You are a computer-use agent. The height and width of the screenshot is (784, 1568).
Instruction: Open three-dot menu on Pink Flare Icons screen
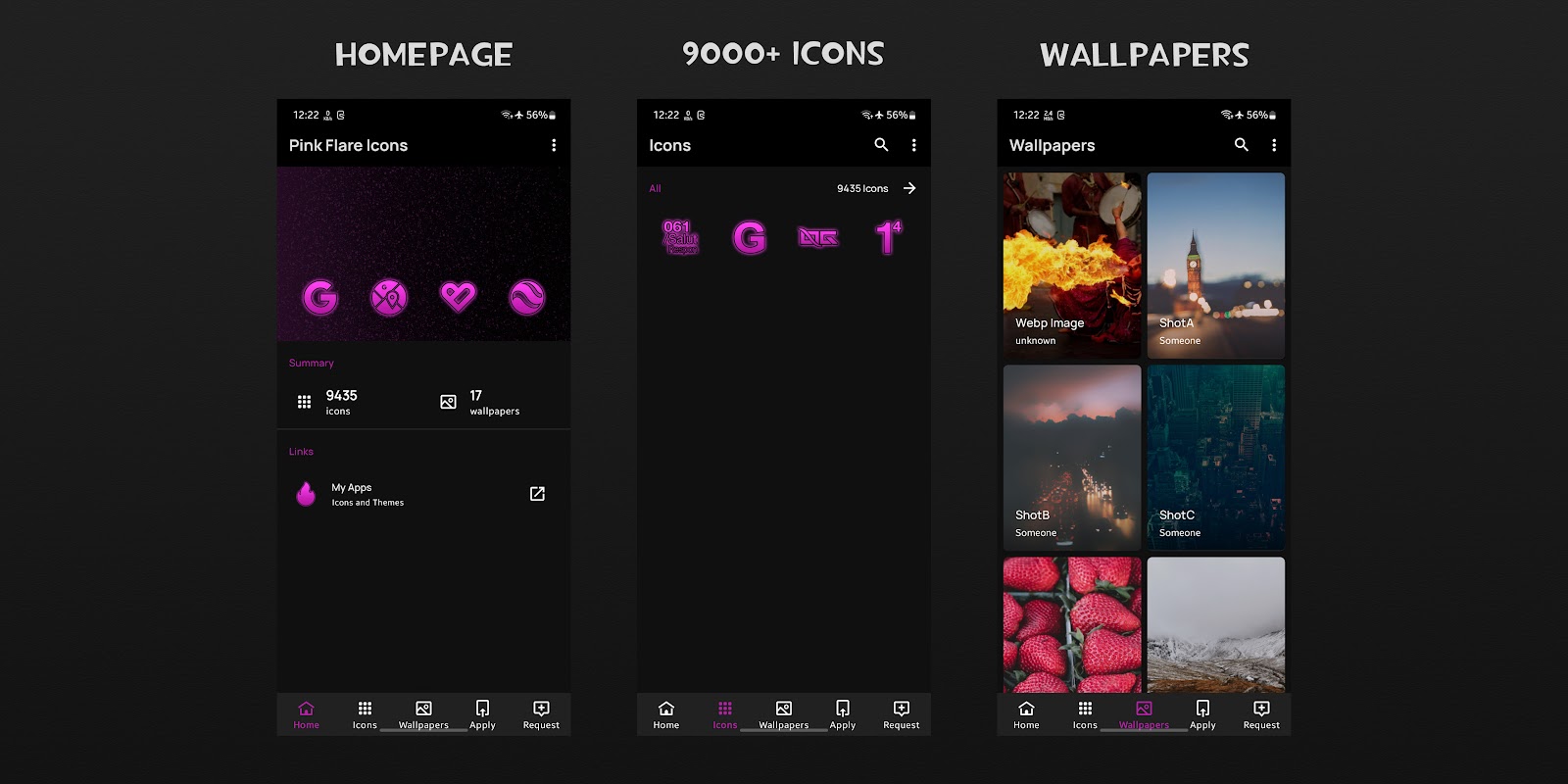tap(554, 145)
